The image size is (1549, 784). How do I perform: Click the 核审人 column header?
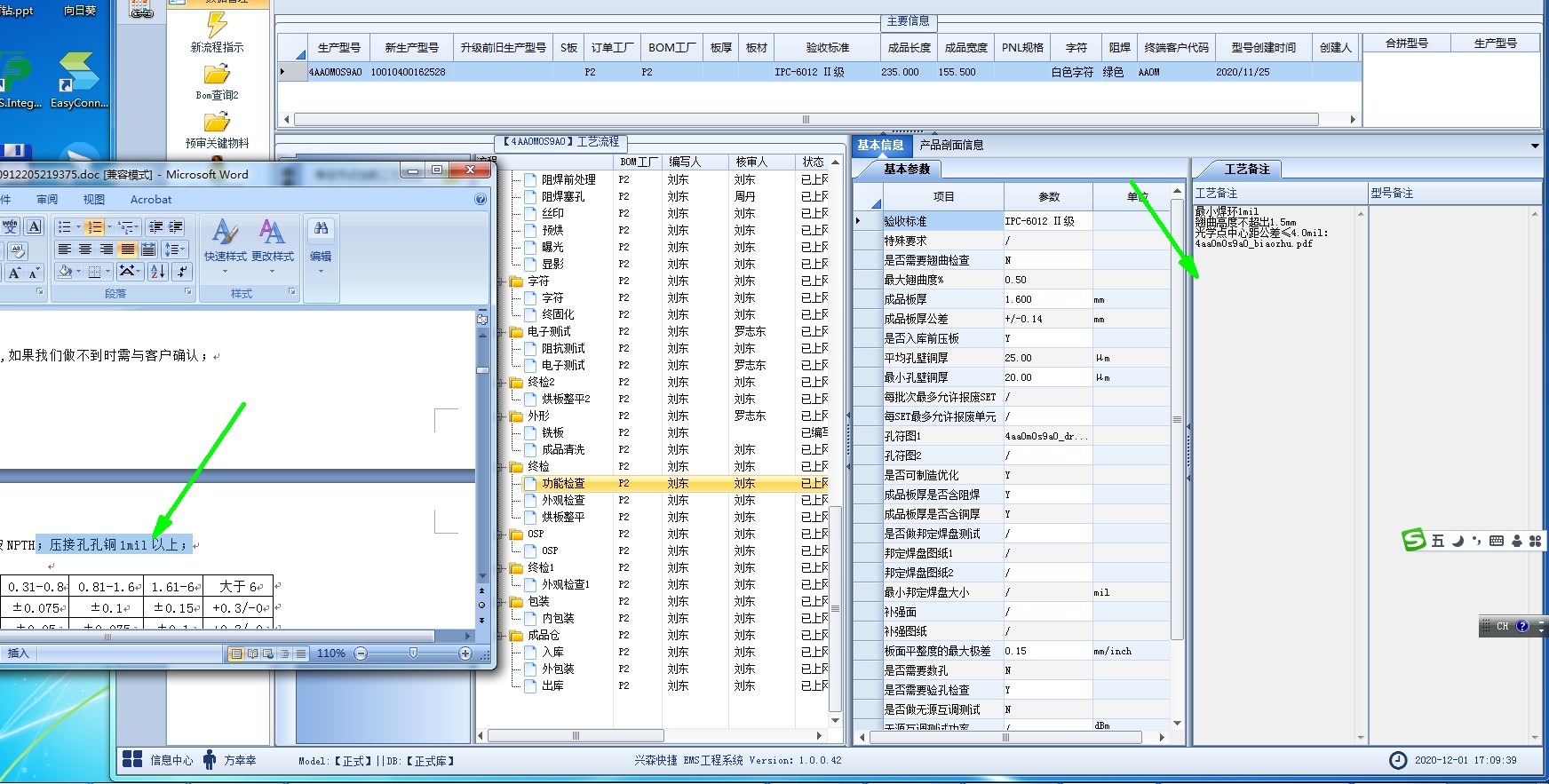pos(751,162)
